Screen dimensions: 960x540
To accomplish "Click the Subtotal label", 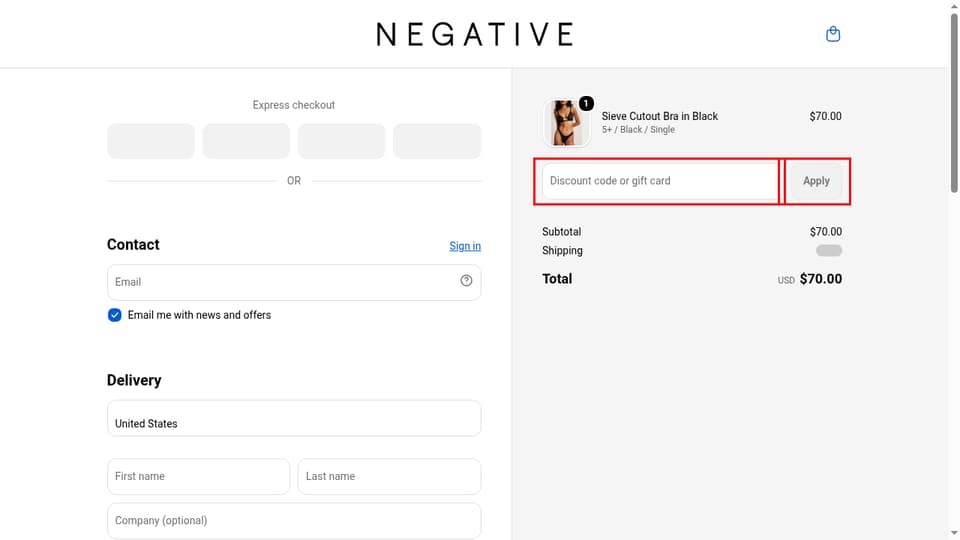I will point(561,231).
